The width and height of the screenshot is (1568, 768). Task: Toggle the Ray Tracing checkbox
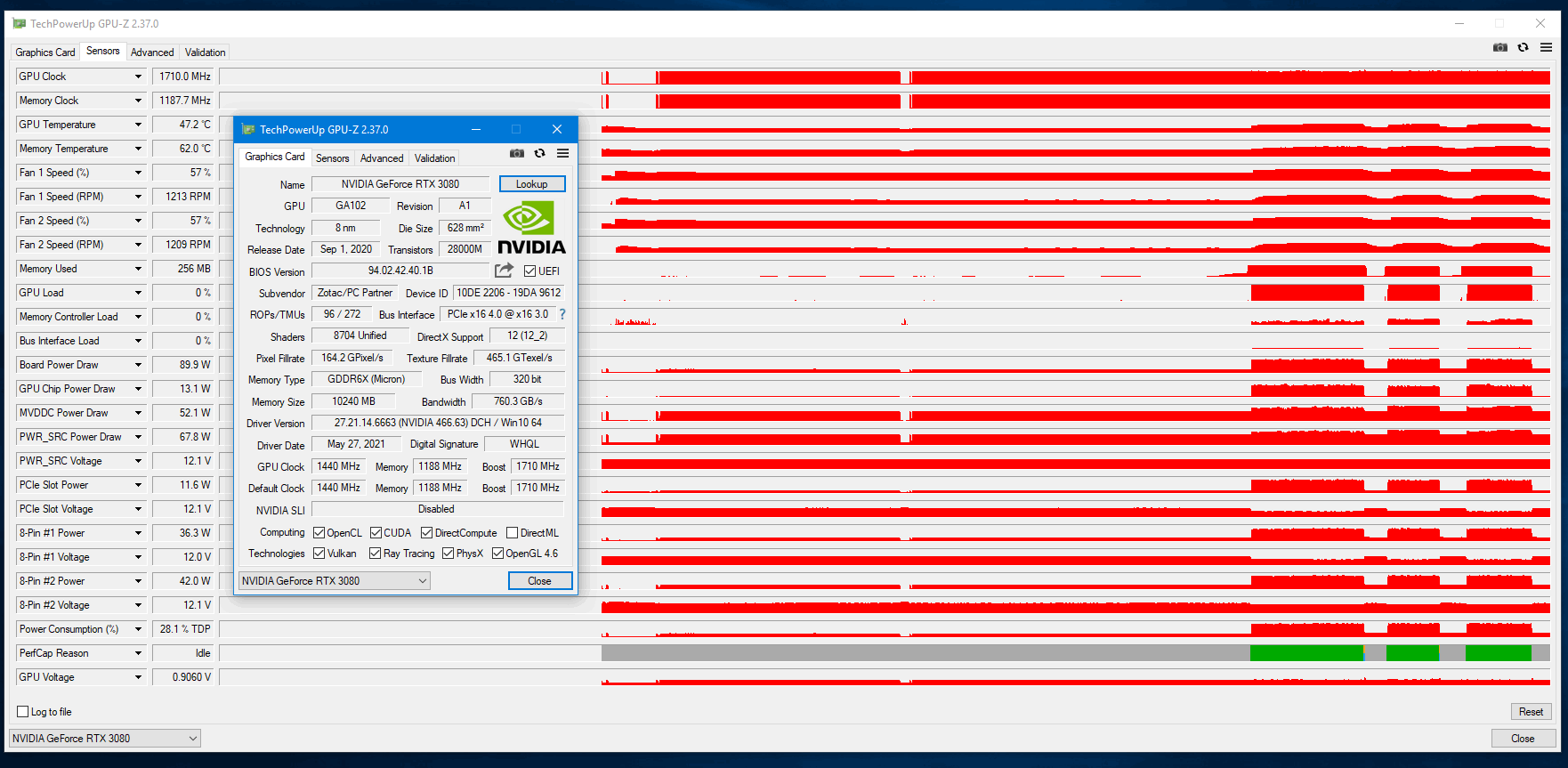point(376,554)
